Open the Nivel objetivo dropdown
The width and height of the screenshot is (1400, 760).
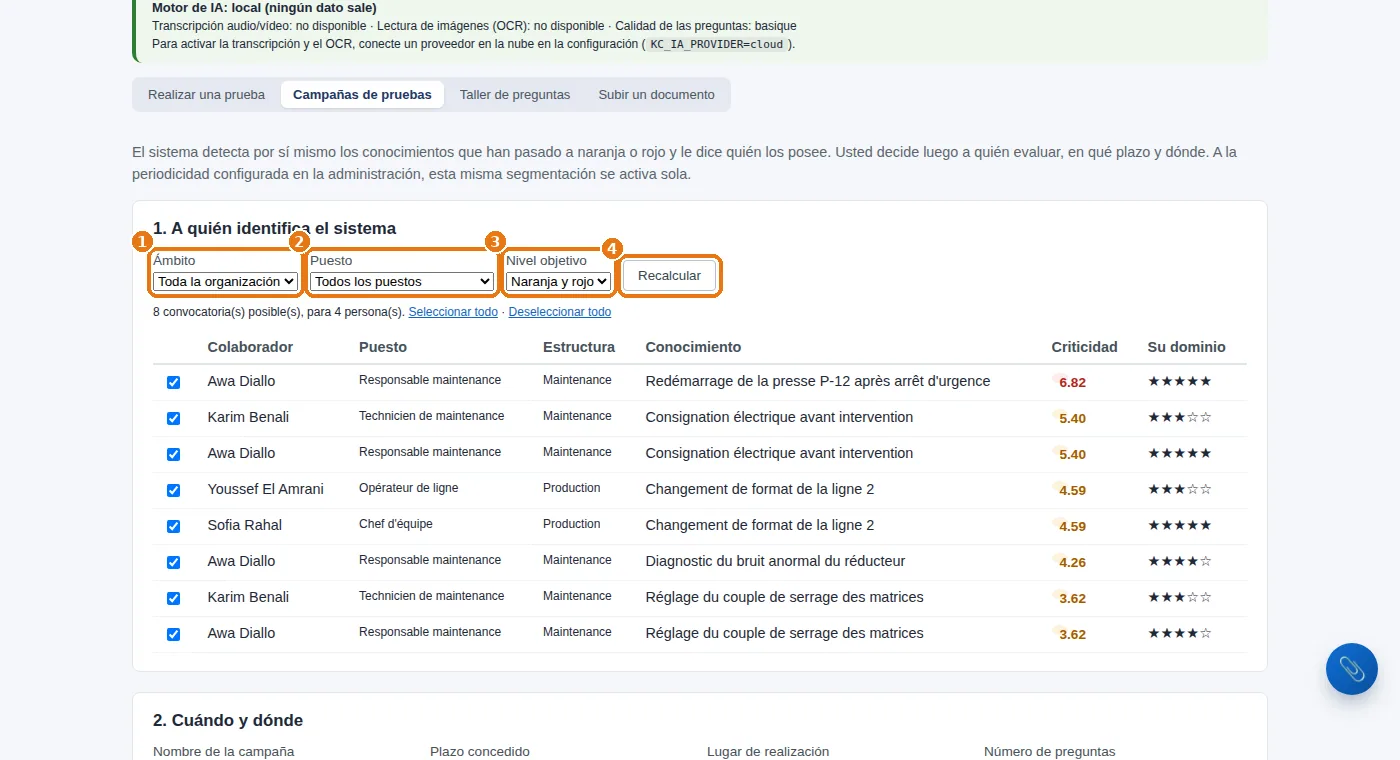[558, 282]
